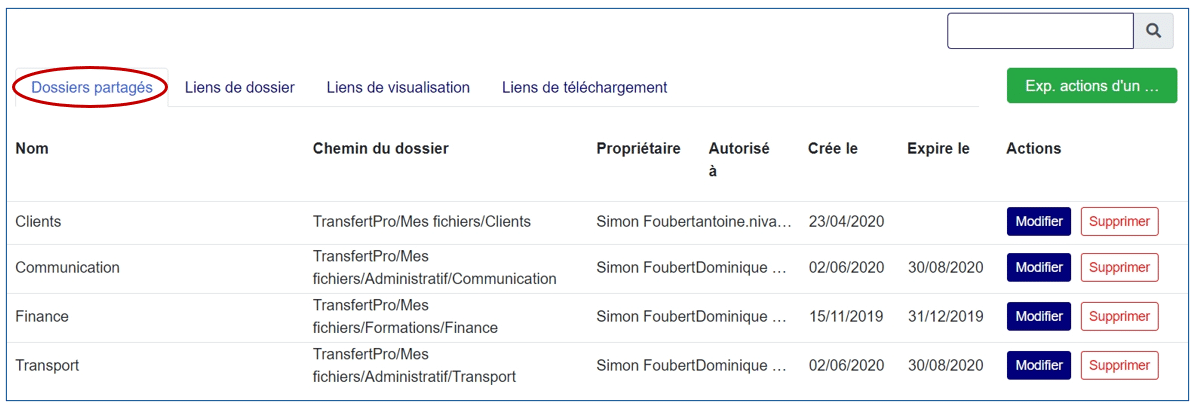Click the magnifying glass search icon
1194x408 pixels.
pyautogui.click(x=1153, y=31)
